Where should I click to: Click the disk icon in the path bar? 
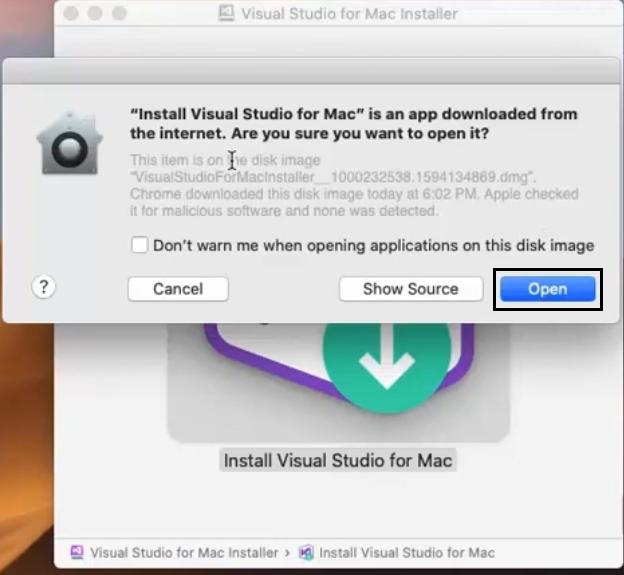click(x=77, y=552)
